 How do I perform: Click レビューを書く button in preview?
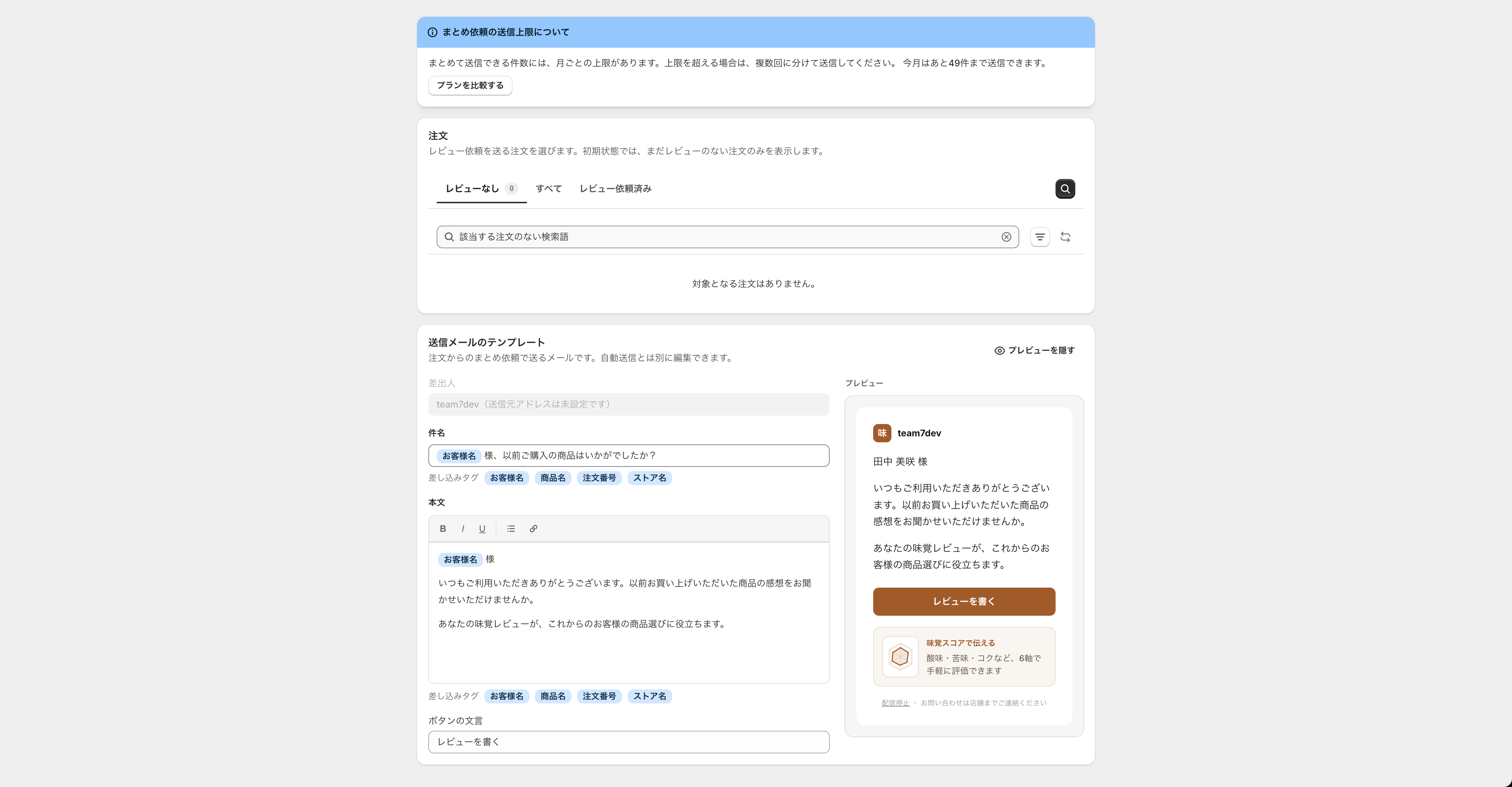tap(964, 601)
